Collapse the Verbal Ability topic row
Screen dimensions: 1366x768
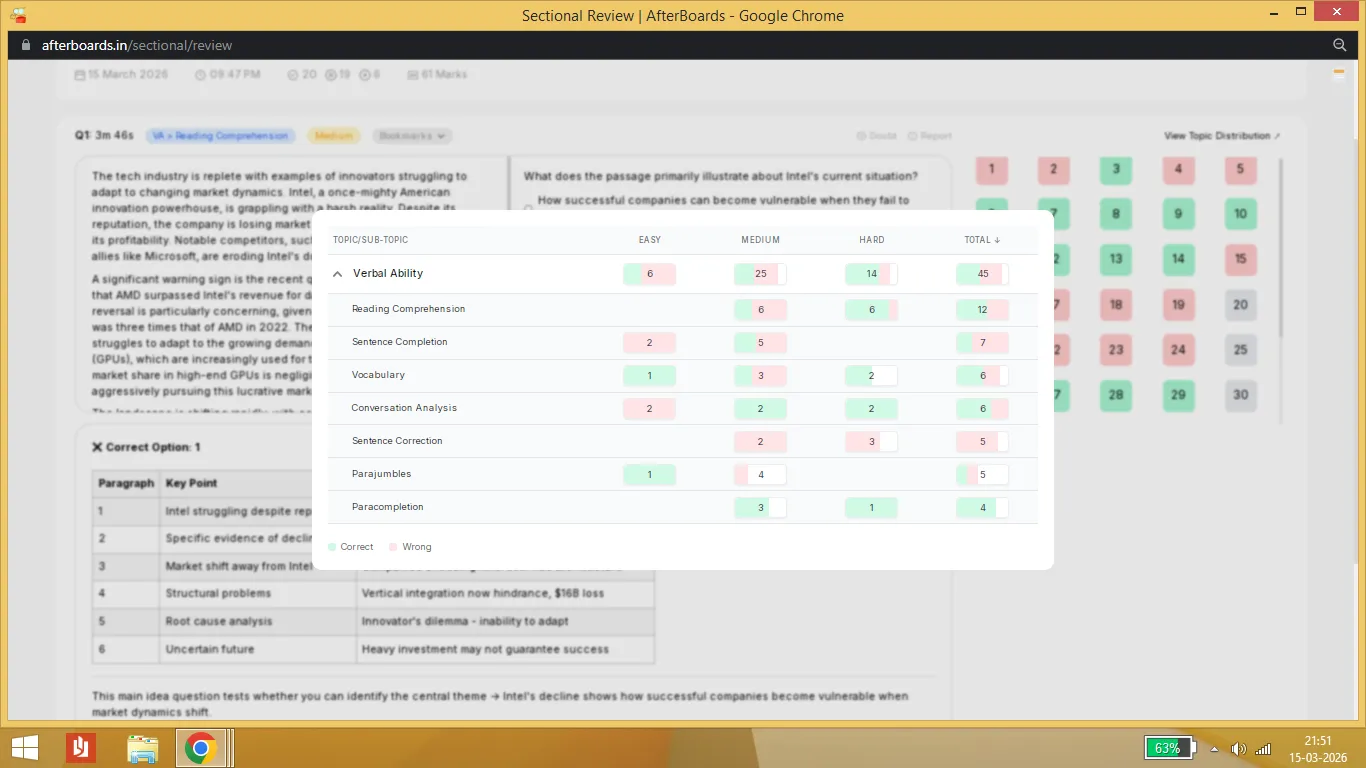tap(337, 274)
